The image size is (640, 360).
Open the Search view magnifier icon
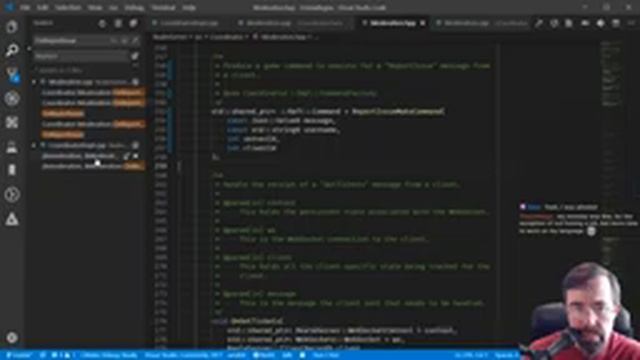[12, 51]
